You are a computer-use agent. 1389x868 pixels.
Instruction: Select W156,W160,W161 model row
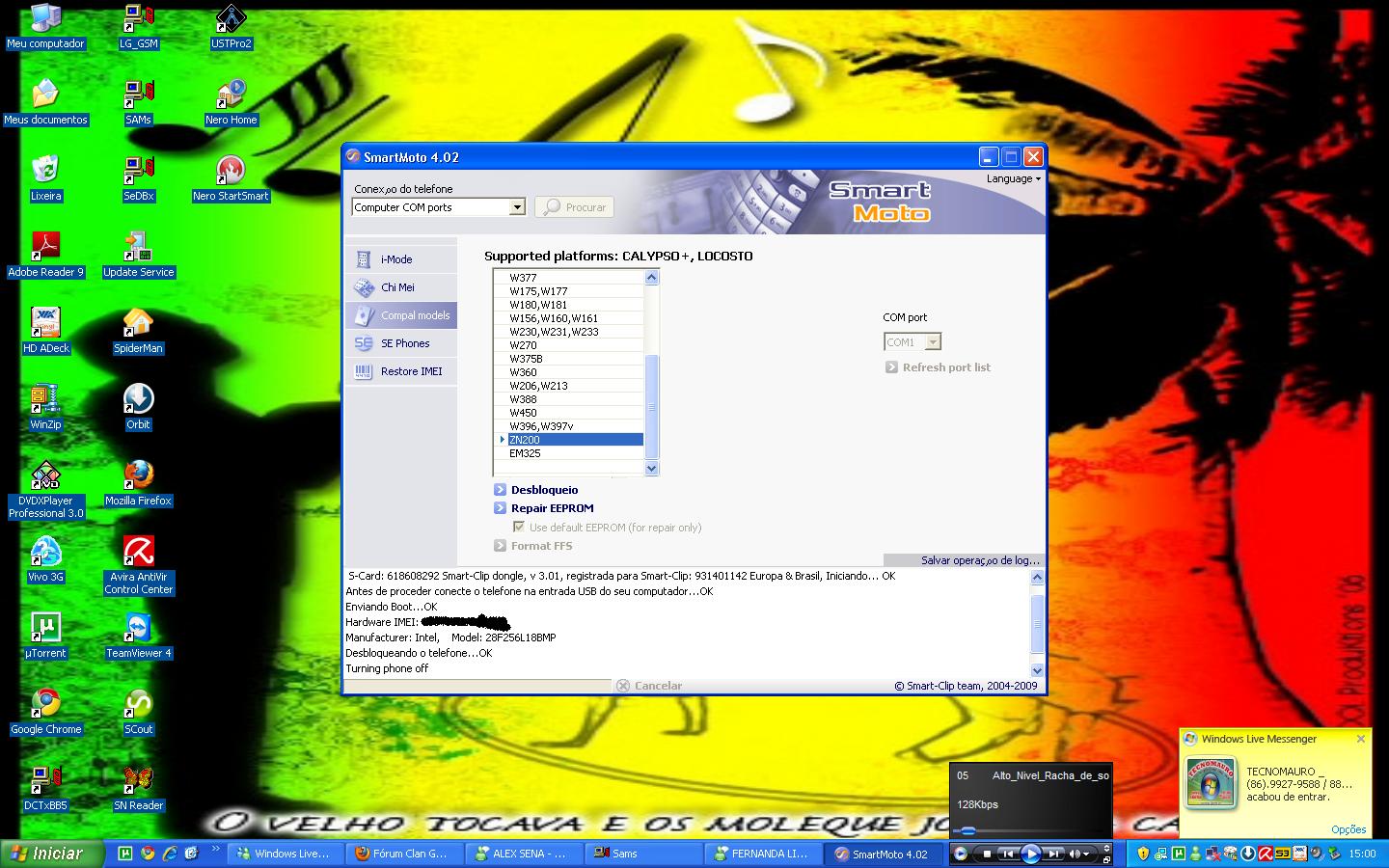tap(575, 318)
